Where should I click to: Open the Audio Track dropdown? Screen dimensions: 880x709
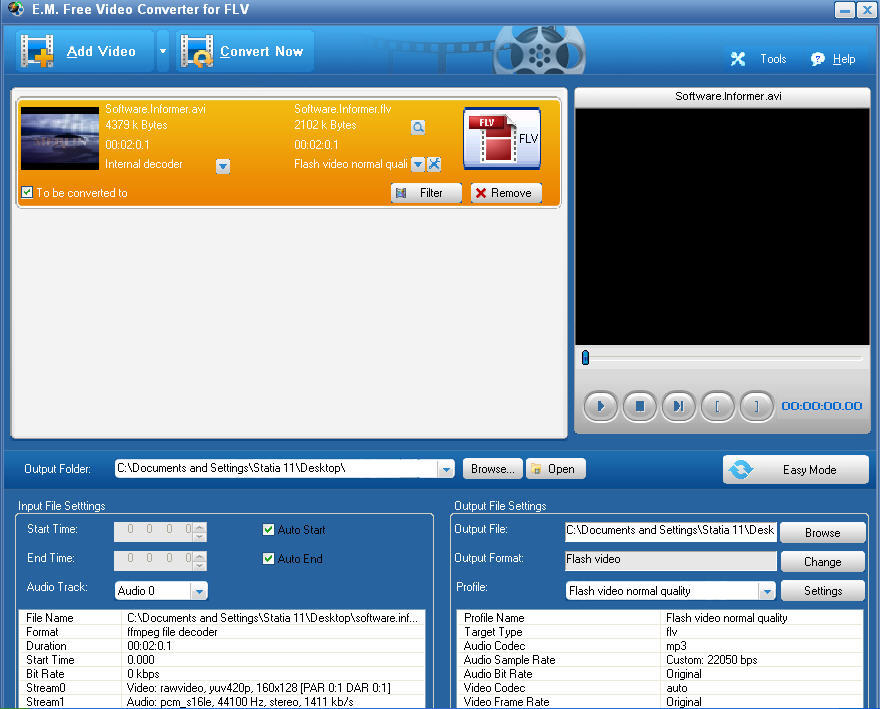(x=199, y=590)
